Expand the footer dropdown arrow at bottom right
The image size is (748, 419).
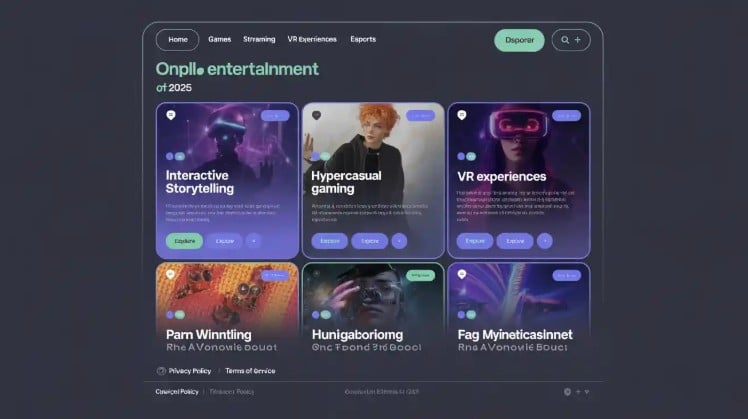click(x=588, y=392)
